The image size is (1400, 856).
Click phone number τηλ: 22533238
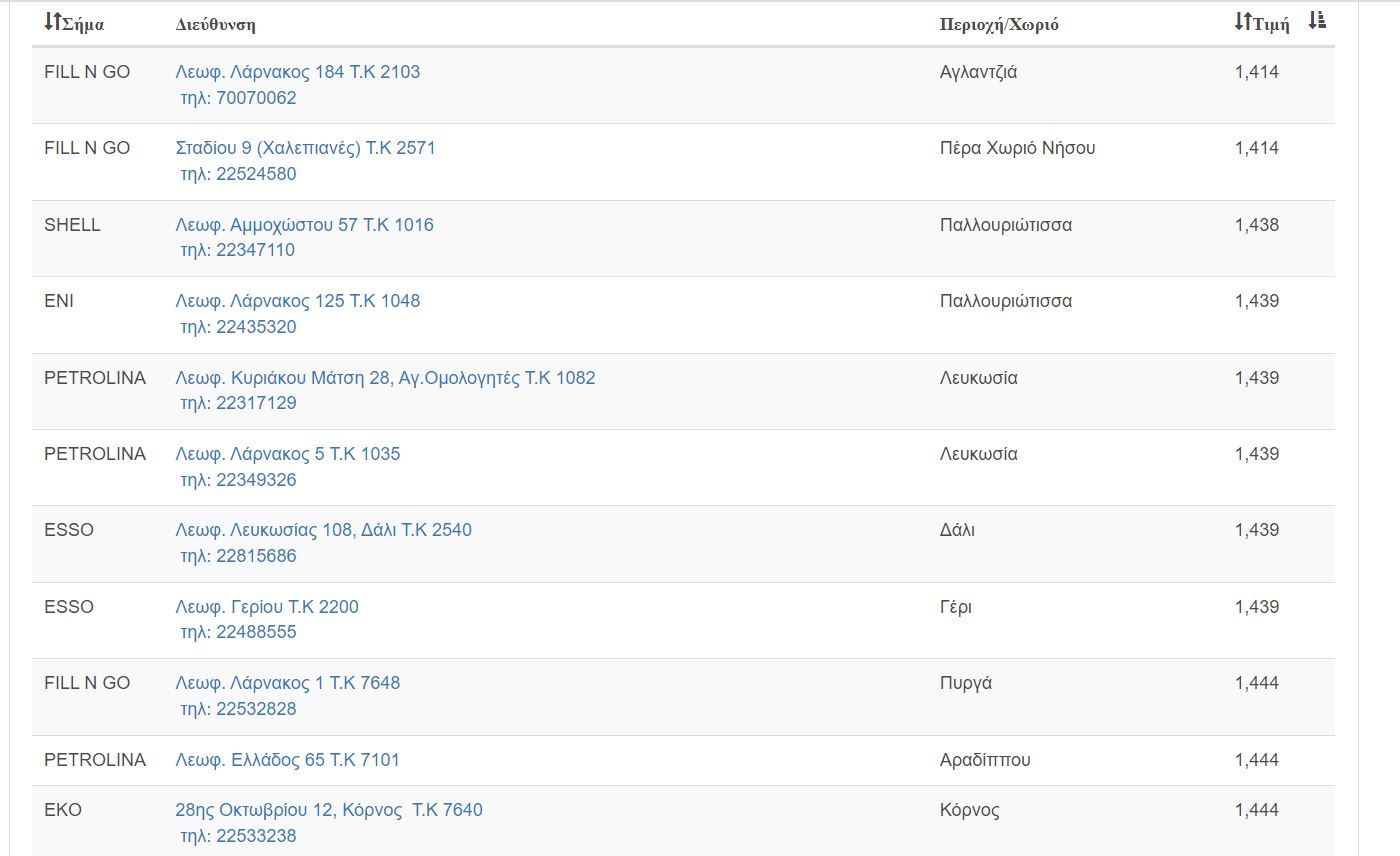238,836
